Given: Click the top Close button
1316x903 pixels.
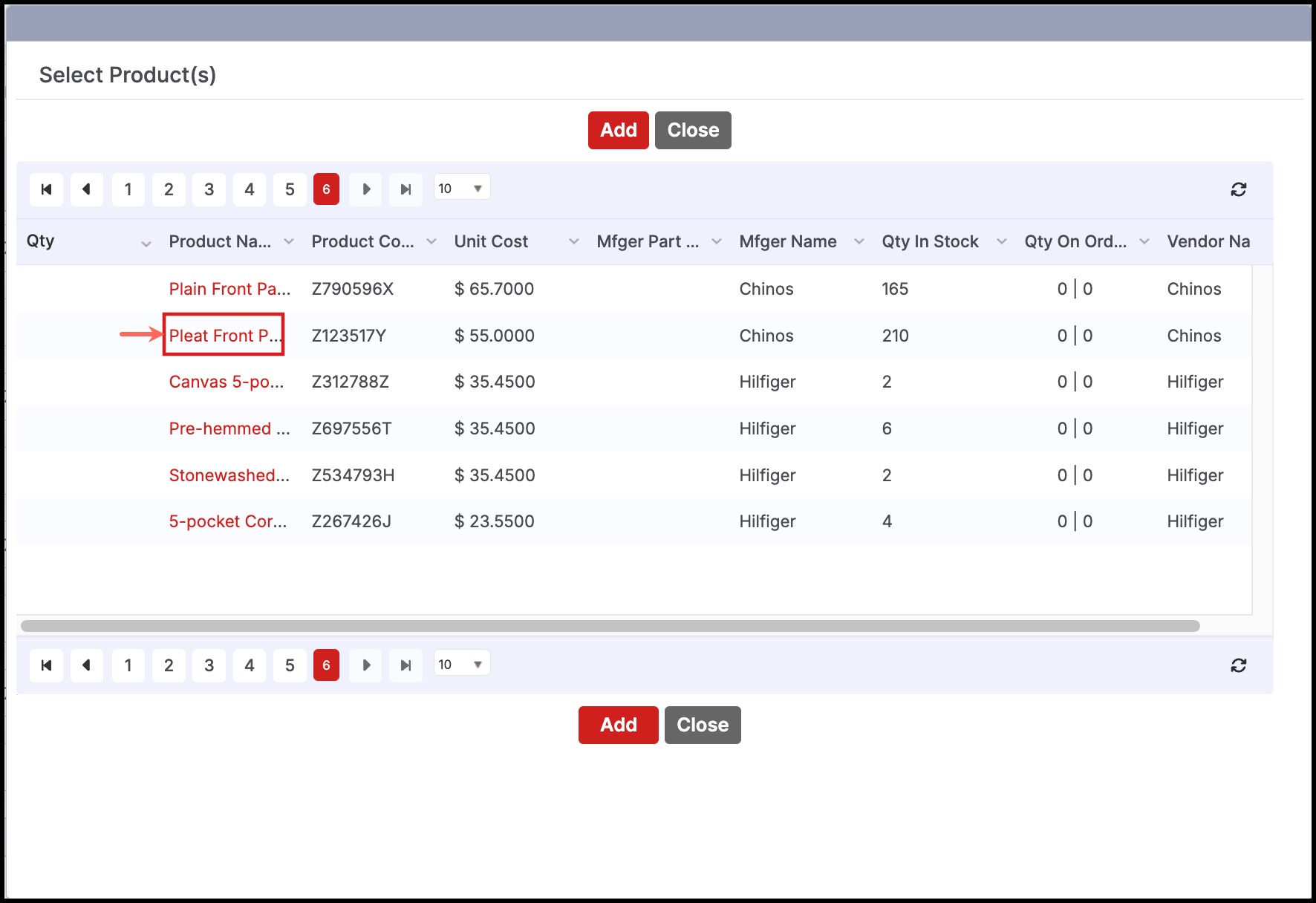Looking at the screenshot, I should click(693, 130).
